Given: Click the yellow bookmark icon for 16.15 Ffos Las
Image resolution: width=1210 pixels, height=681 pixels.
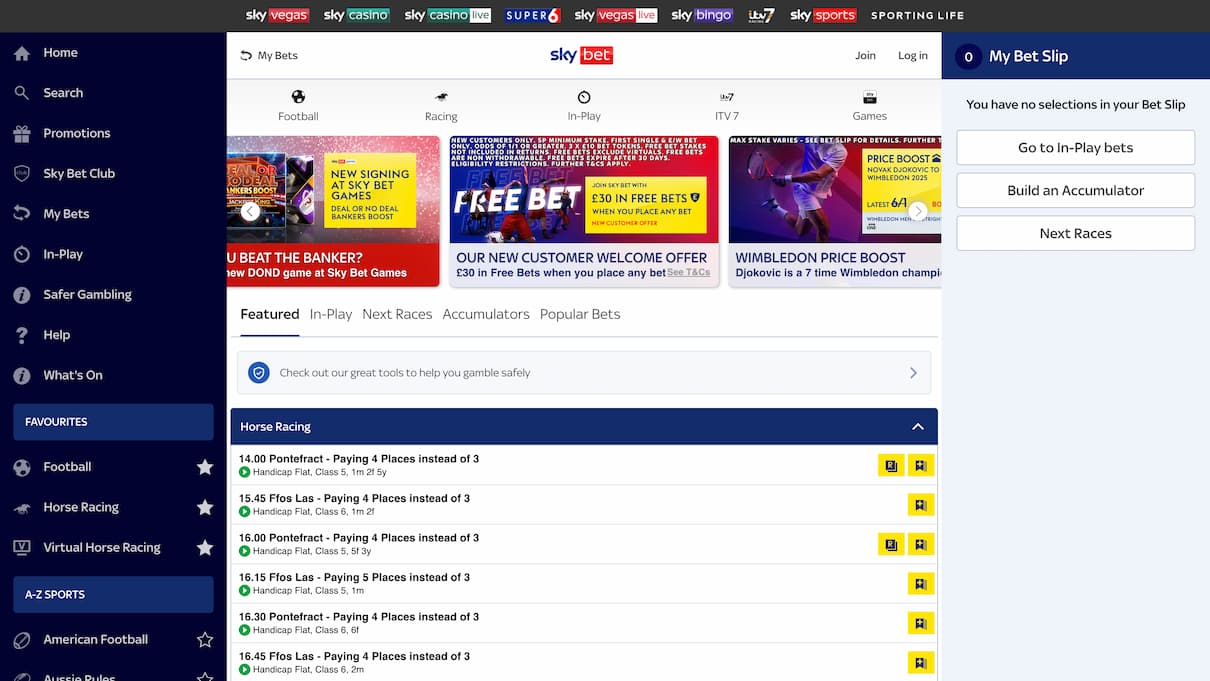Looking at the screenshot, I should point(921,584).
